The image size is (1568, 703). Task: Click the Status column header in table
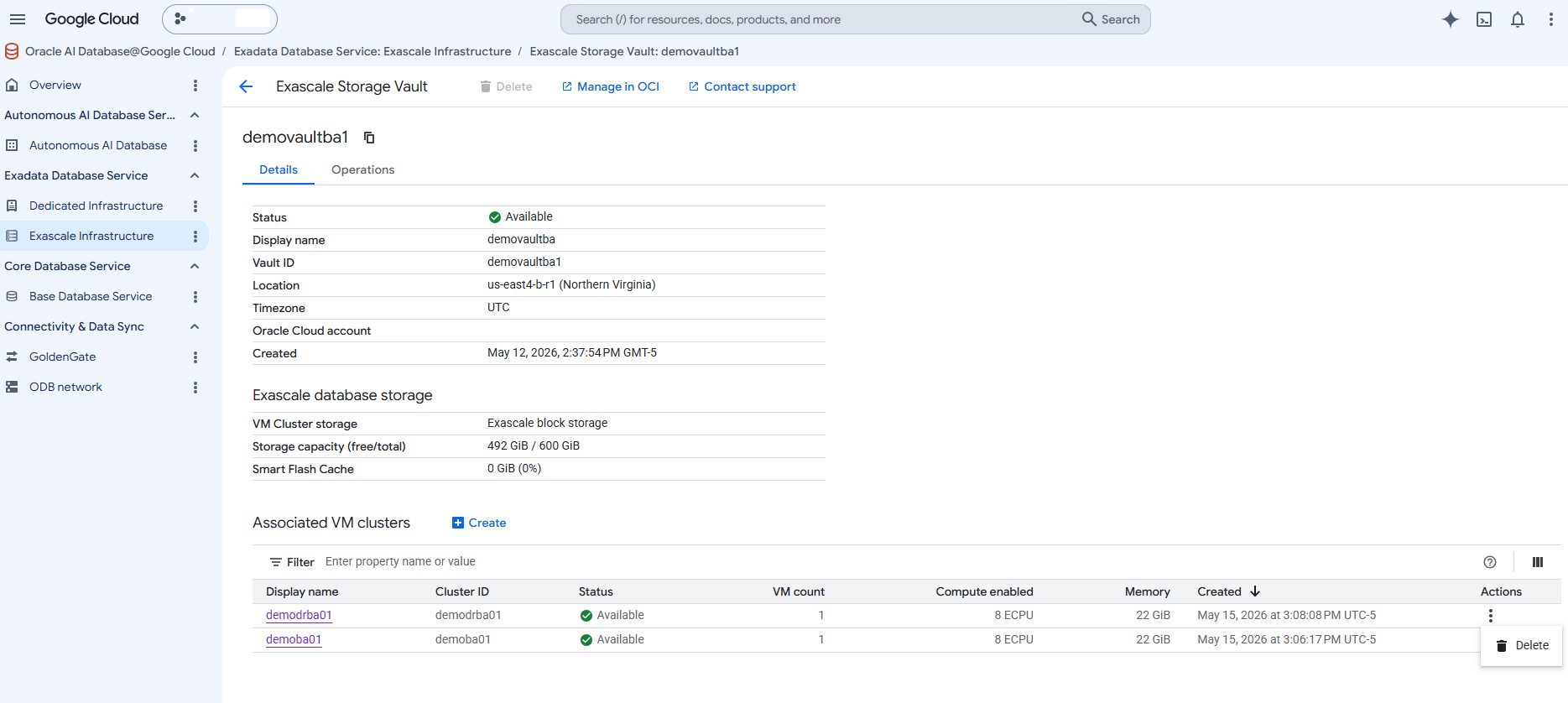(x=596, y=591)
